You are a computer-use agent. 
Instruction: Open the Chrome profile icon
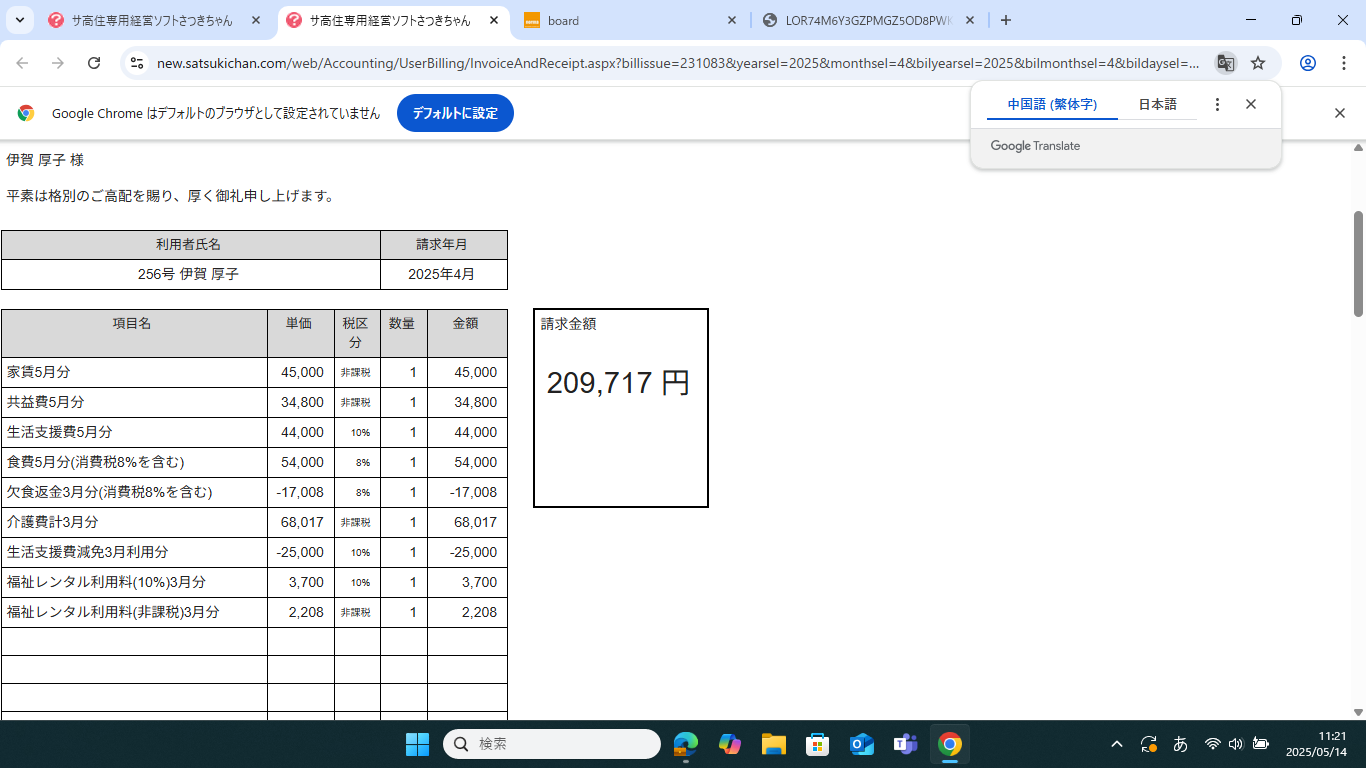tap(1307, 63)
